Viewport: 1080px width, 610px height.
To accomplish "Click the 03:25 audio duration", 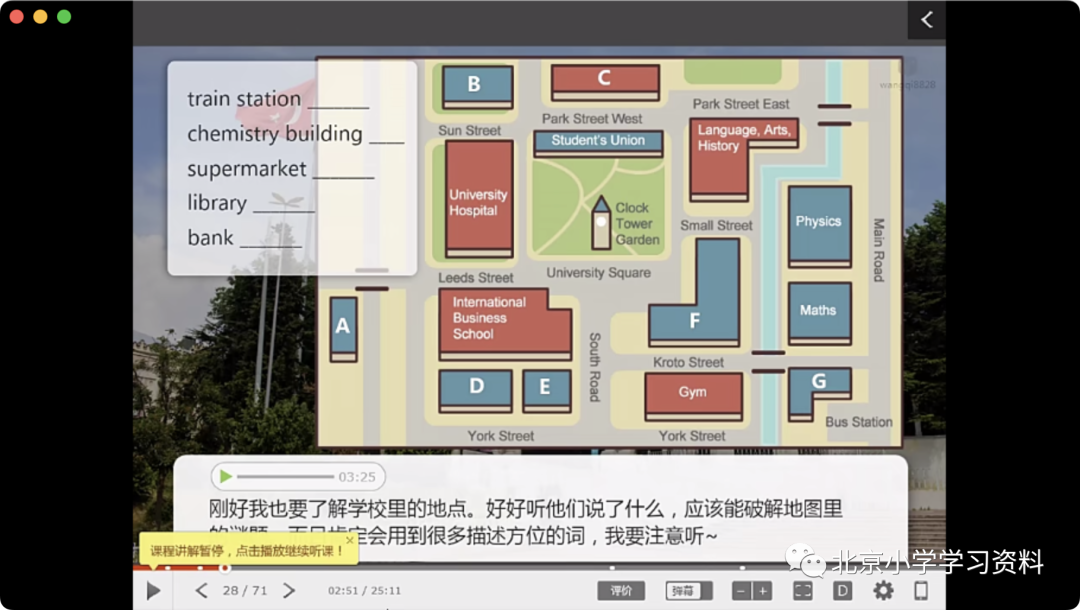I will click(x=357, y=477).
